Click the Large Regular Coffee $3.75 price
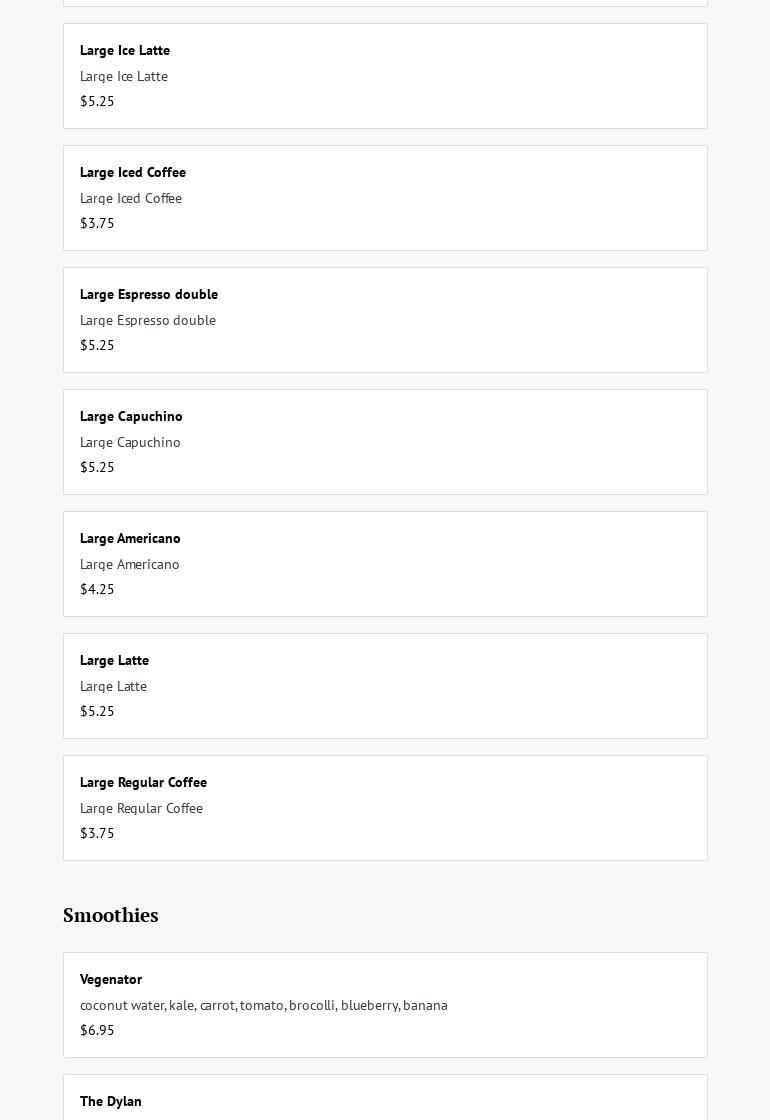This screenshot has height=1120, width=770. tap(97, 833)
